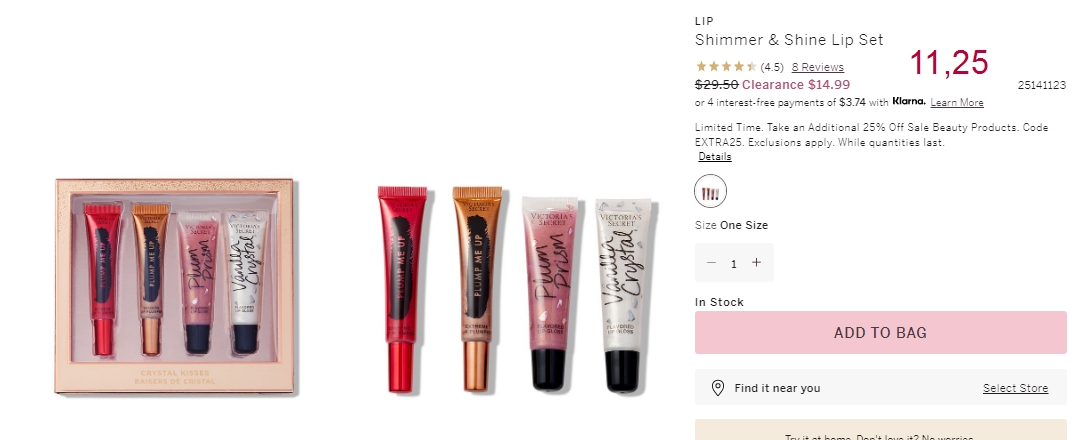
Task: Open the boxed lip set product image
Action: point(175,286)
